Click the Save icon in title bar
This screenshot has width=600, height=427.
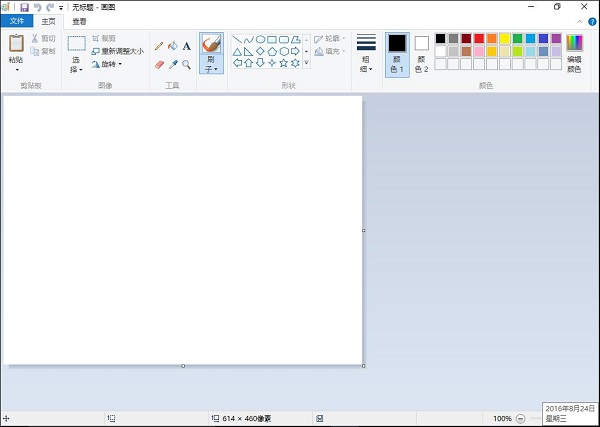[24, 7]
